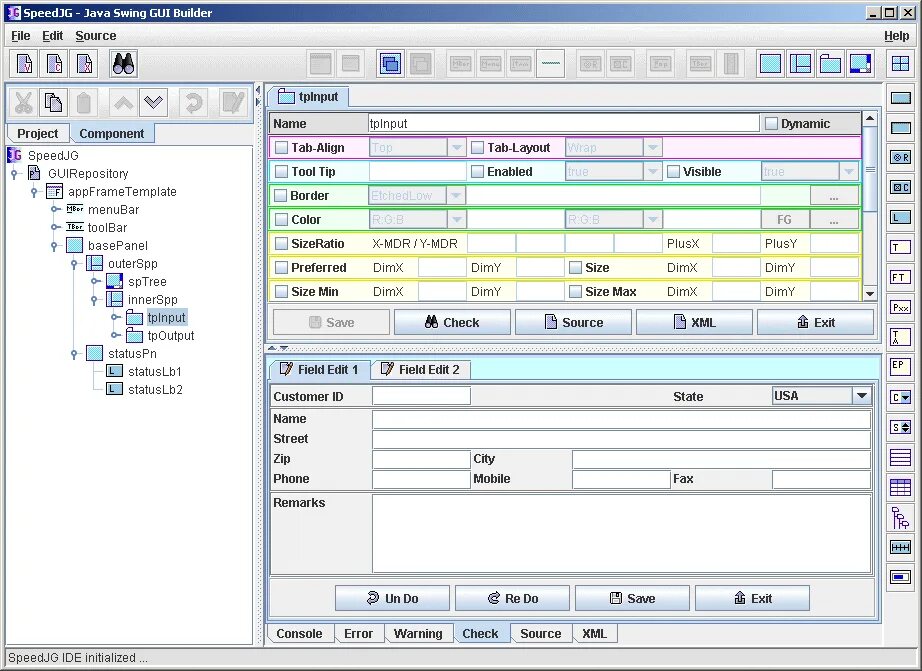Viewport: 922px width, 671px height.
Task: Collapse the basePanel node handle
Action: (x=54, y=246)
